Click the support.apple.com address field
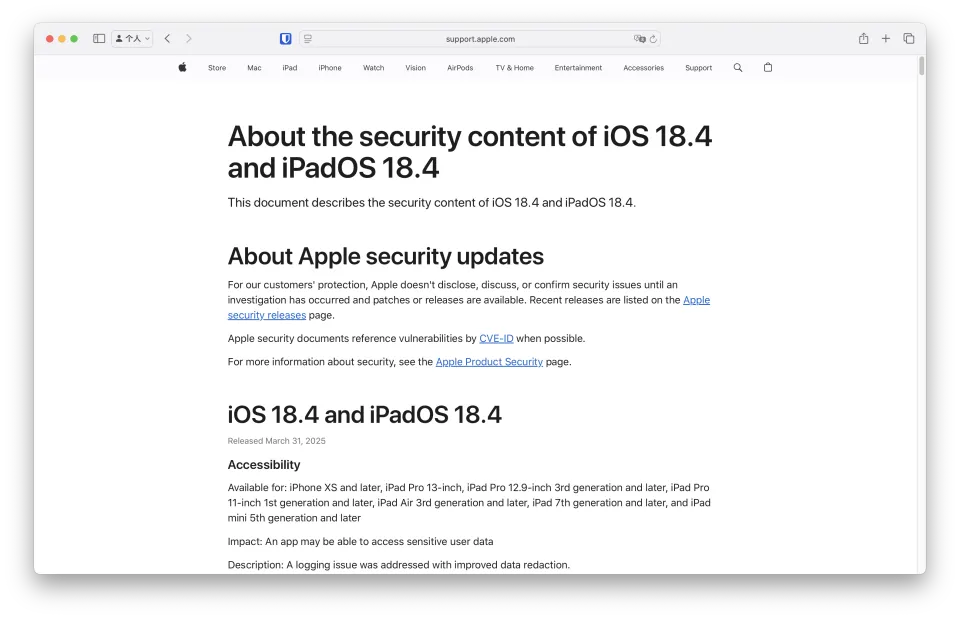This screenshot has width=960, height=619. click(480, 39)
